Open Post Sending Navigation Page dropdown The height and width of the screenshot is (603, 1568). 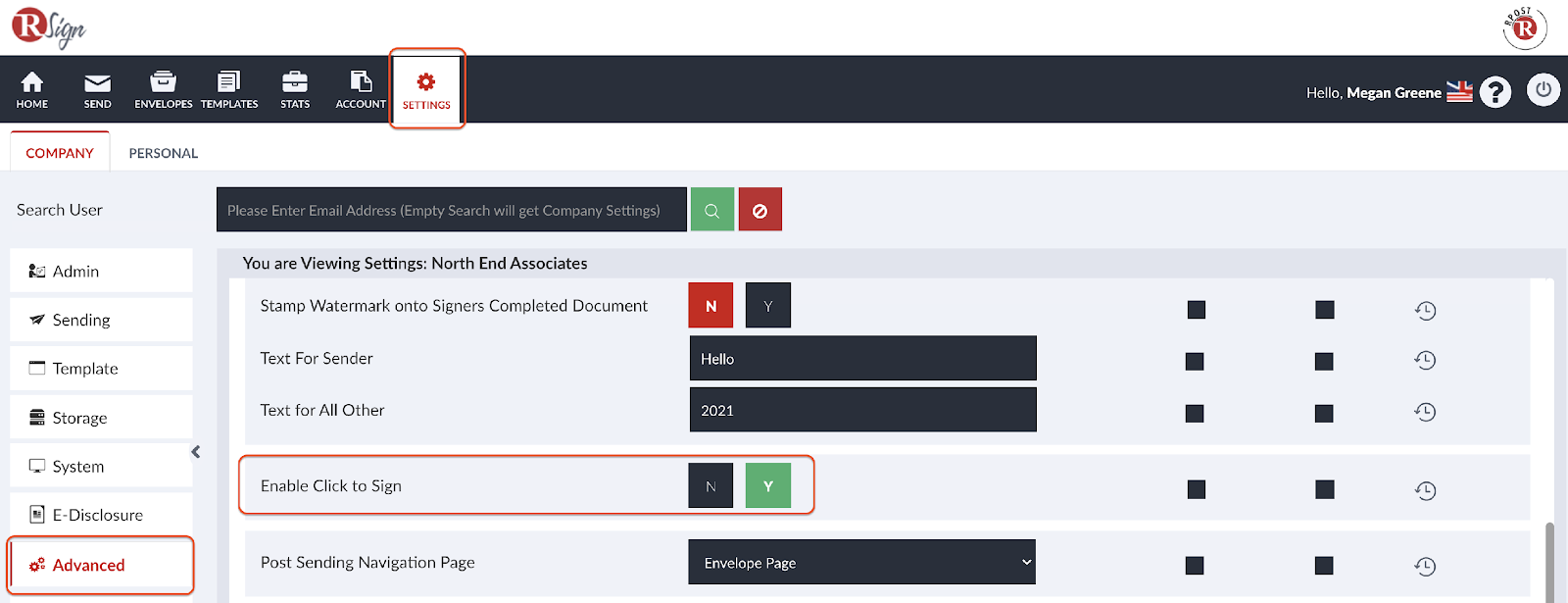(862, 562)
